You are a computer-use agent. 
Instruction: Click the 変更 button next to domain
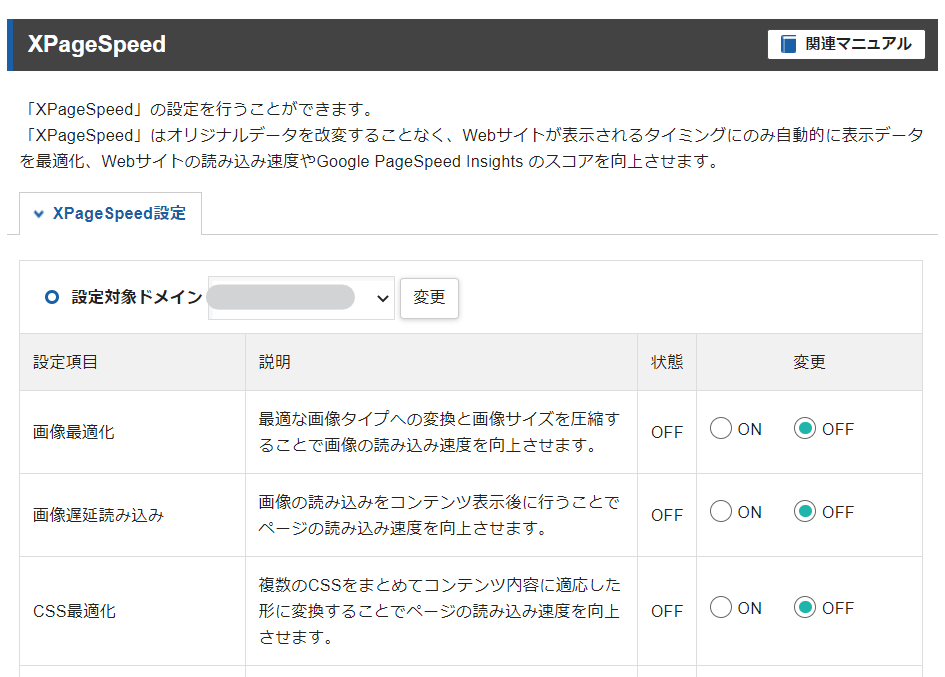429,298
